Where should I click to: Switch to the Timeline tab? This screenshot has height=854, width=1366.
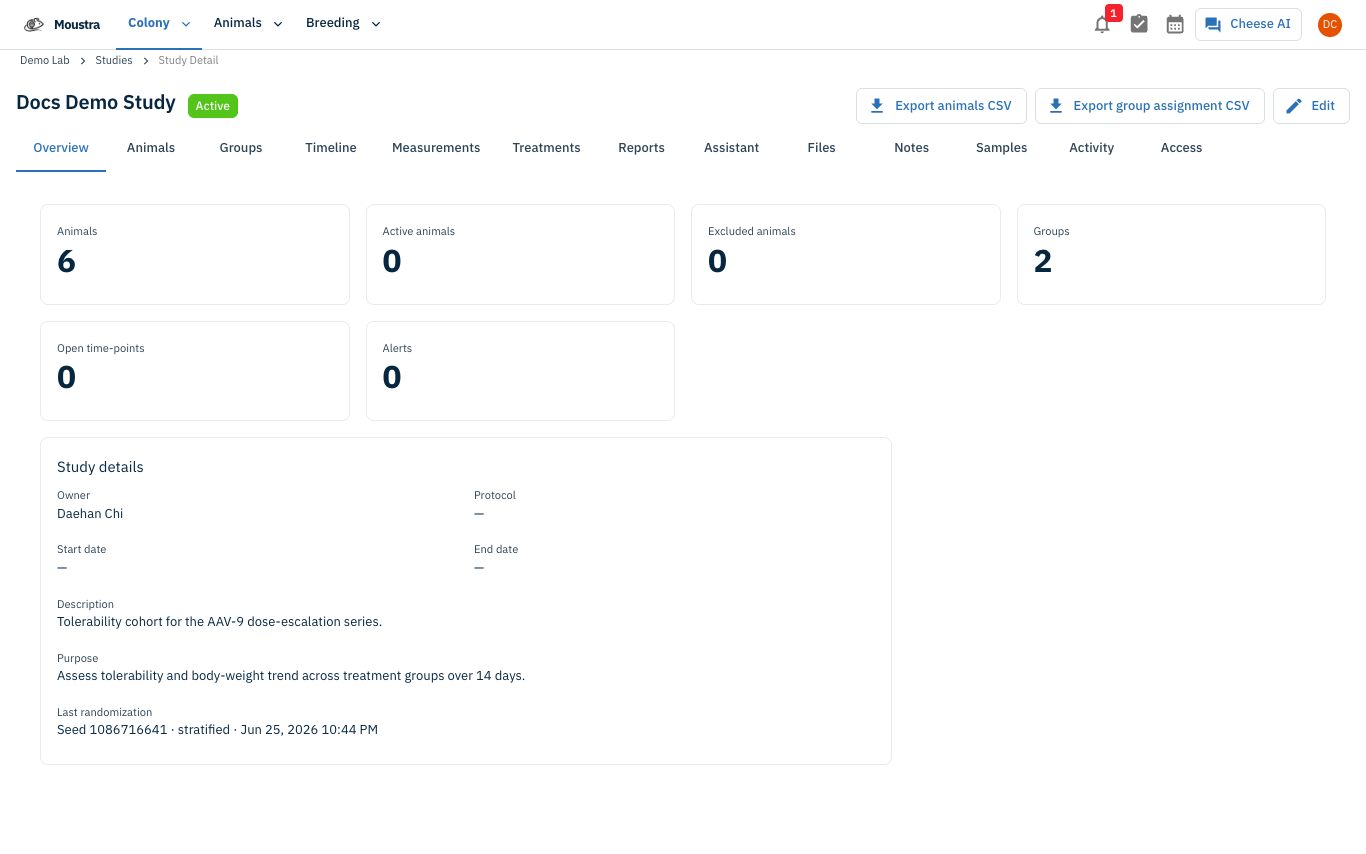pos(331,148)
